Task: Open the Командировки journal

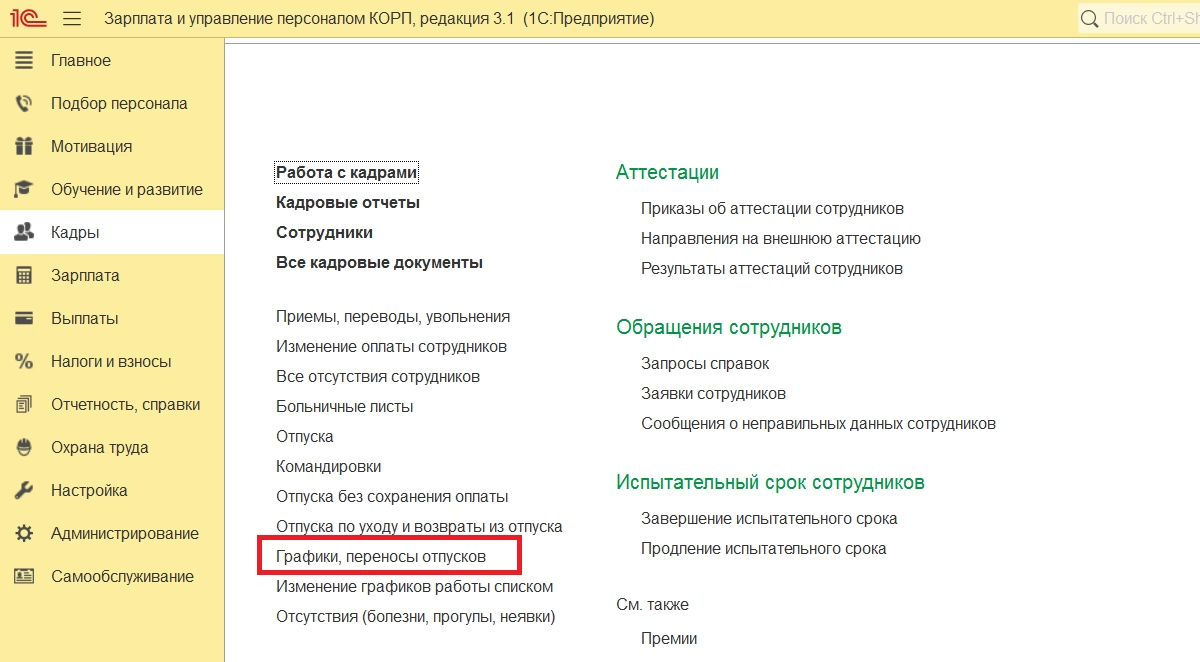Action: (328, 467)
